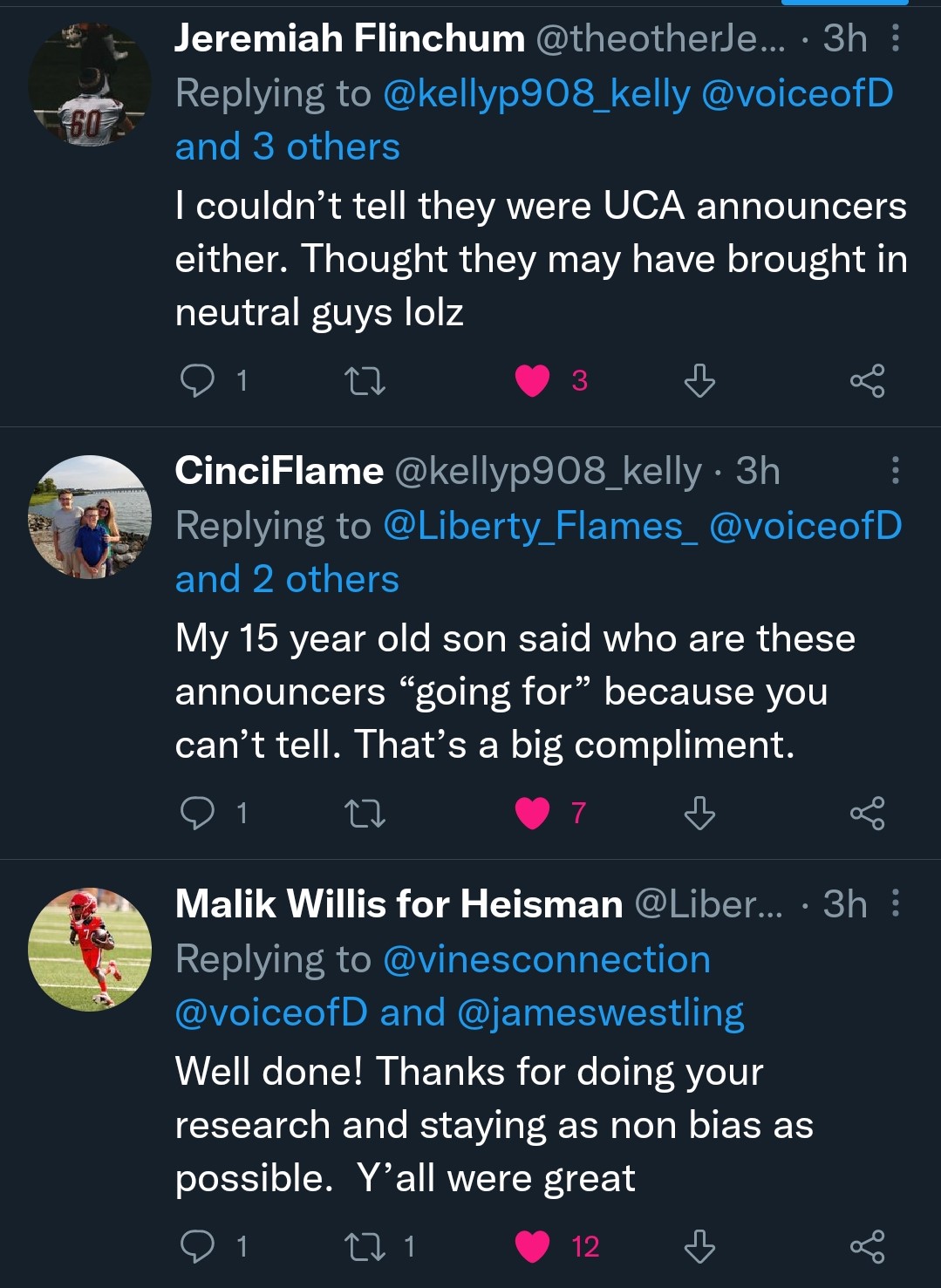The height and width of the screenshot is (1288, 941).
Task: View CinciFlame's family profile photo
Action: coord(90,517)
